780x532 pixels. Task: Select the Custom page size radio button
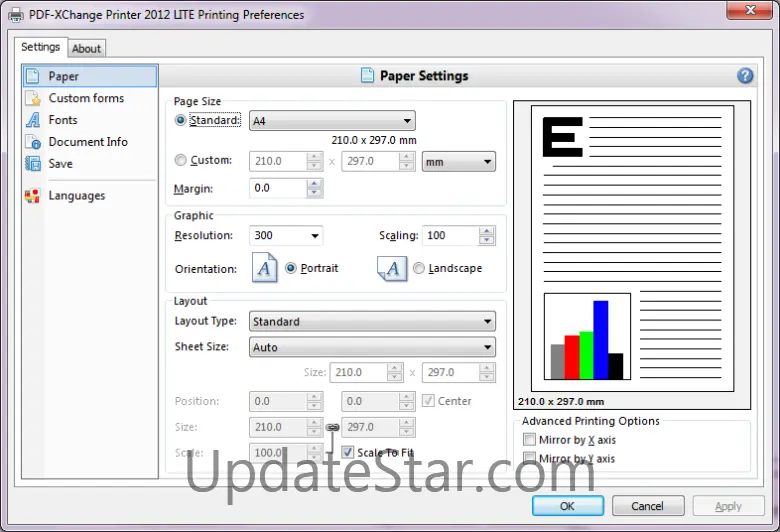point(181,160)
